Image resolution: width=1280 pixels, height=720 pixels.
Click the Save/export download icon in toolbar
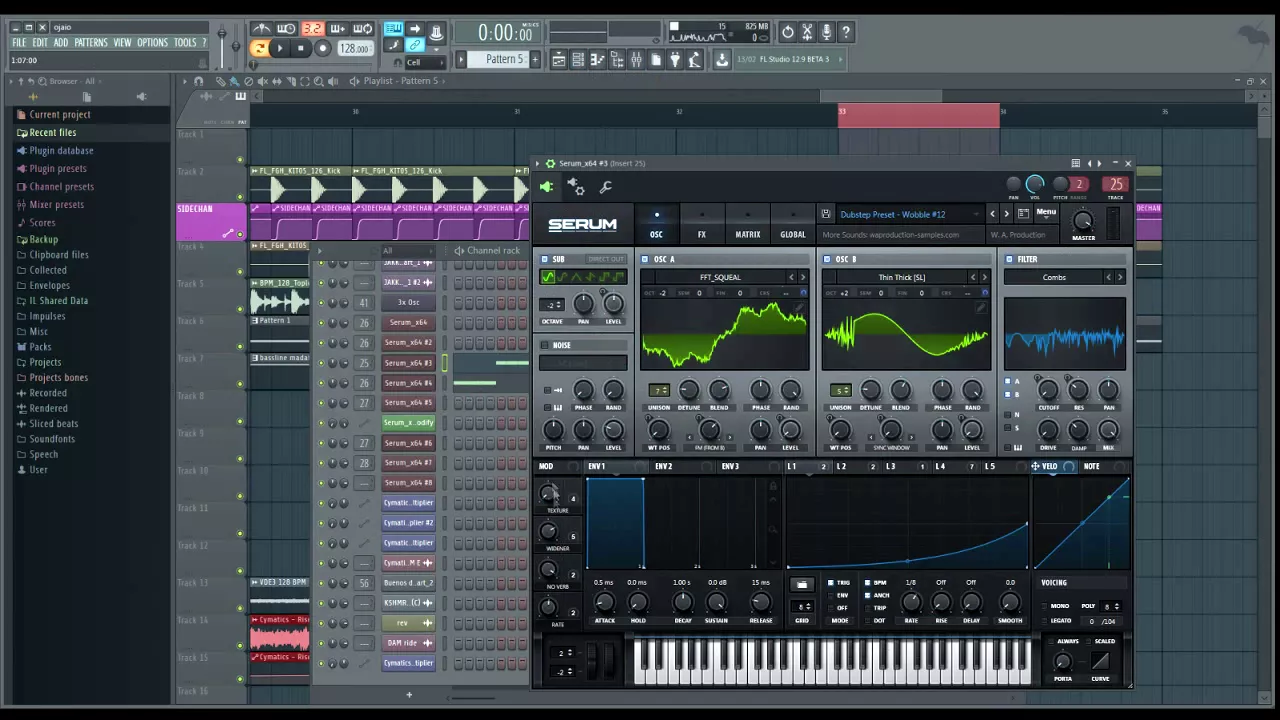[x=722, y=60]
